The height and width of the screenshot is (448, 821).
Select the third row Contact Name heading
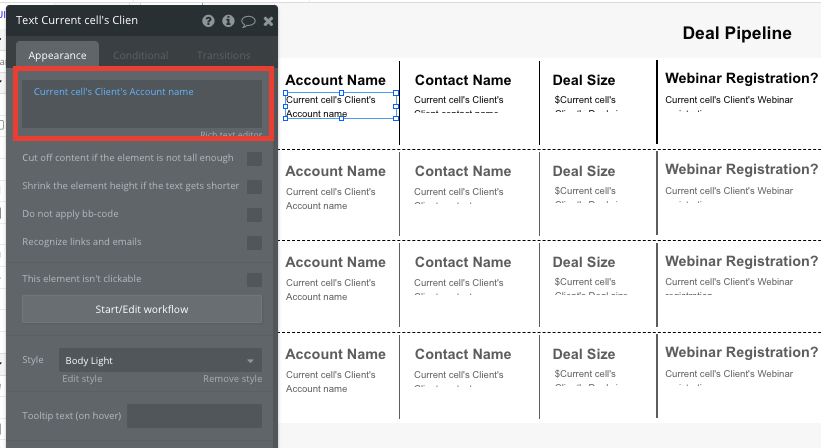(x=463, y=262)
